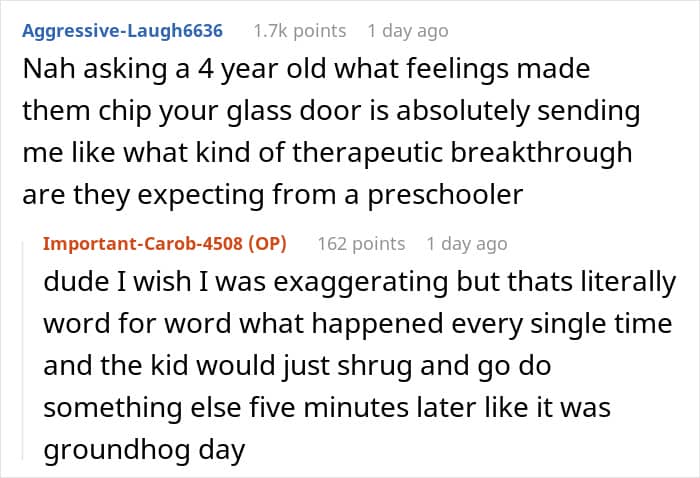Visit Important-Carob-4508's profile
This screenshot has height=478, width=700.
(148, 243)
